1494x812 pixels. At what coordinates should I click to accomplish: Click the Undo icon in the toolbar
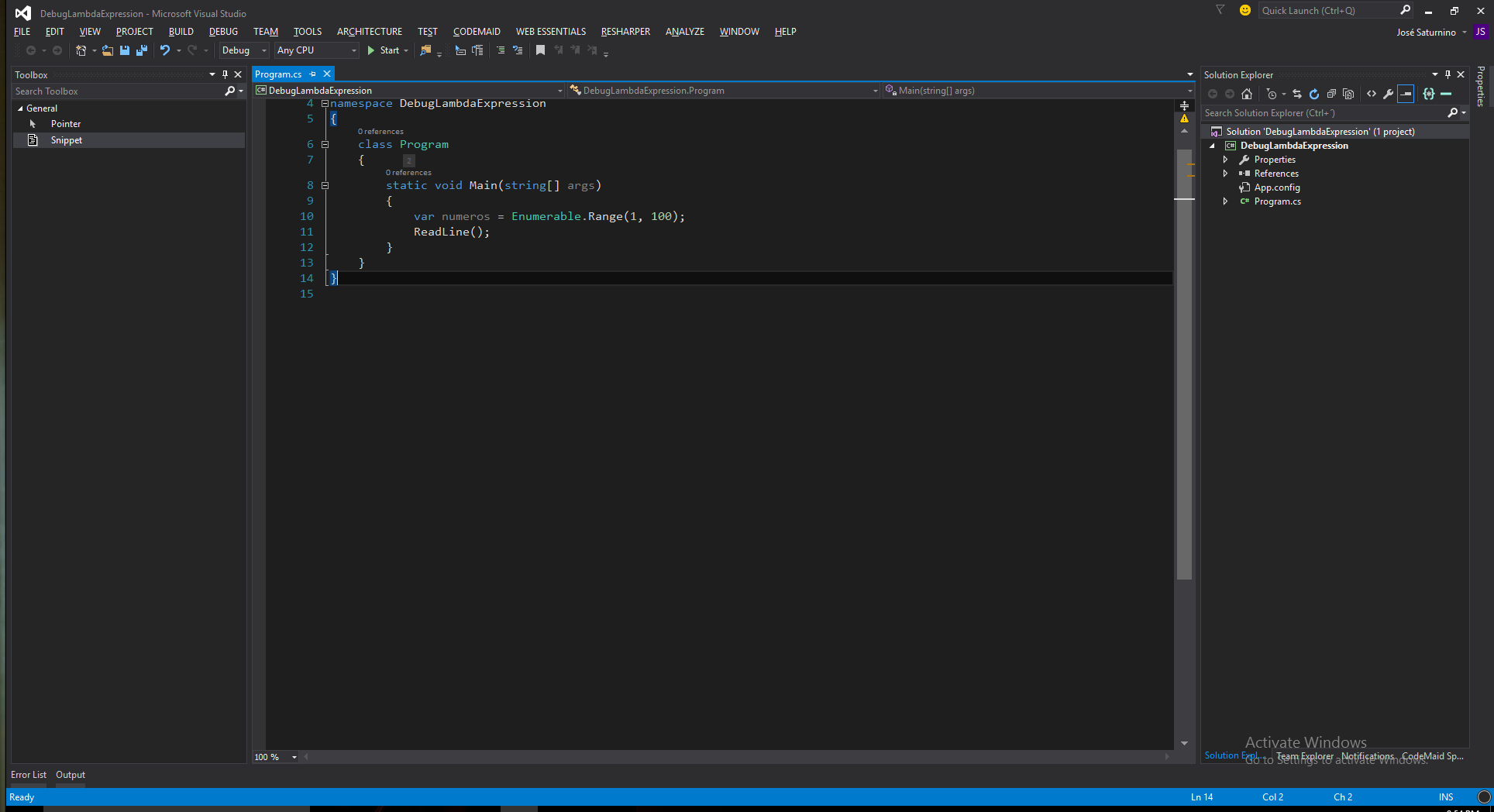[x=164, y=50]
